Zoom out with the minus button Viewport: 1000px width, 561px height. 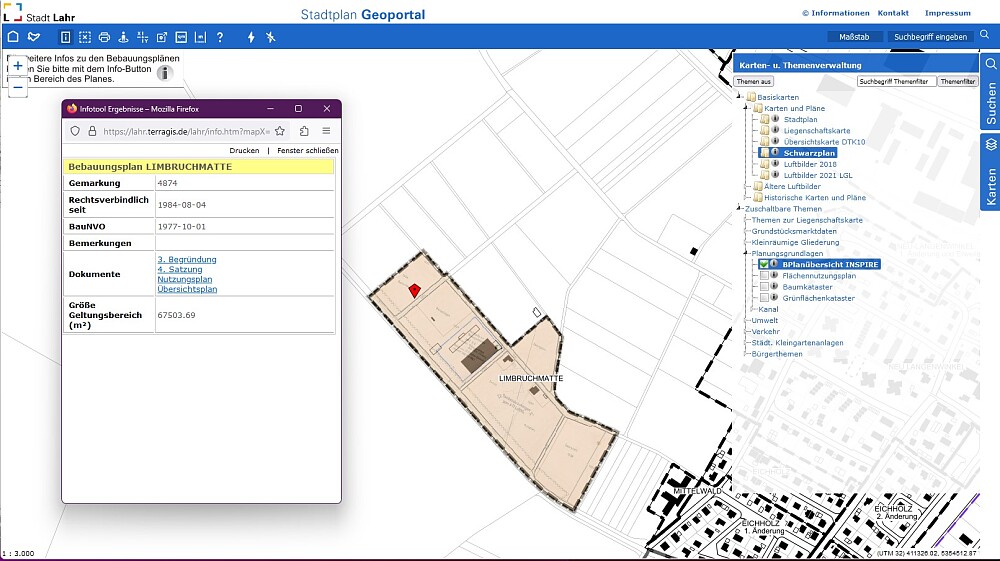click(17, 87)
